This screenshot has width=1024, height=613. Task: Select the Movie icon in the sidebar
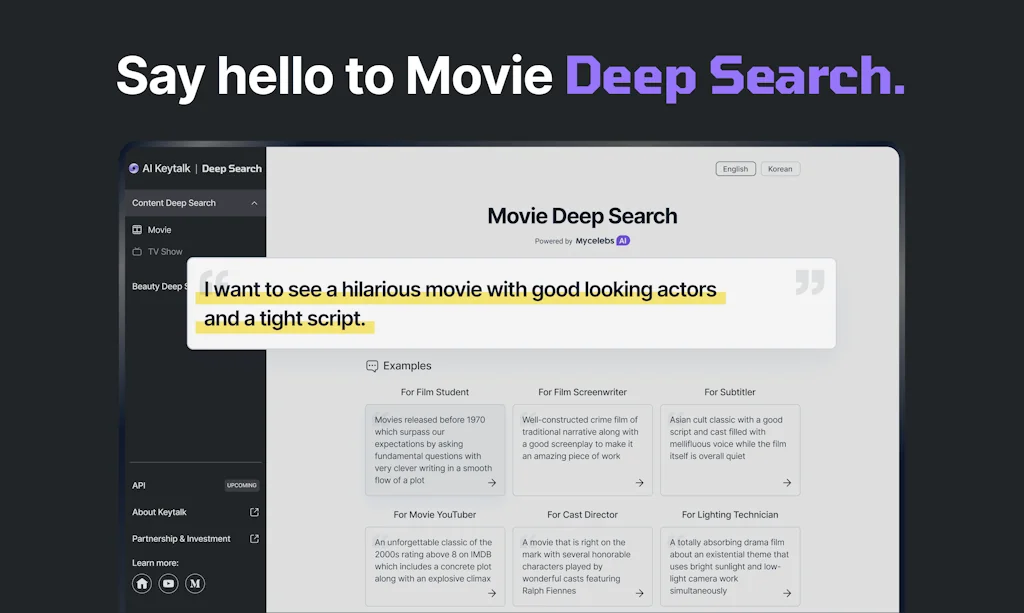tap(139, 229)
